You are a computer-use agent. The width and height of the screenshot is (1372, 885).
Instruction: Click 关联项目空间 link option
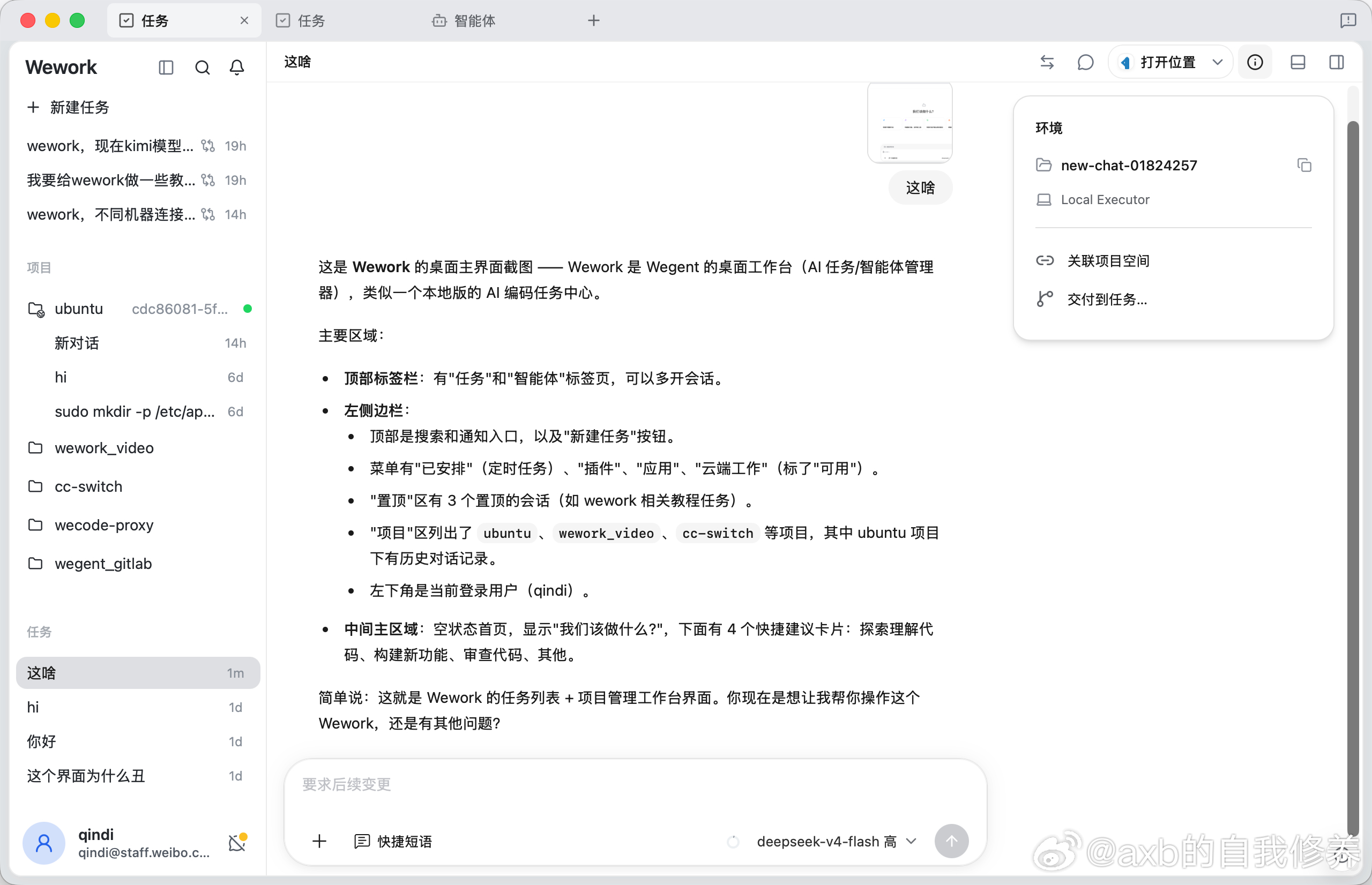pos(1093,261)
